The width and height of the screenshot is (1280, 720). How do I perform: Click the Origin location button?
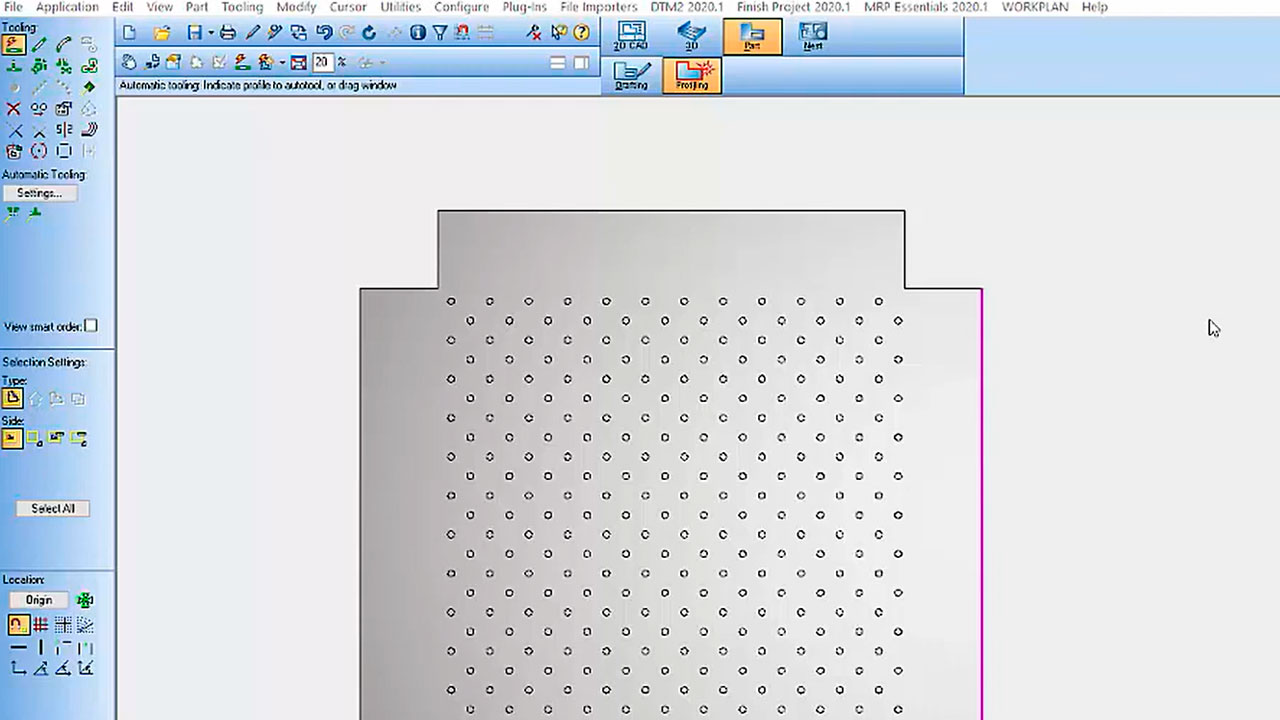(39, 600)
